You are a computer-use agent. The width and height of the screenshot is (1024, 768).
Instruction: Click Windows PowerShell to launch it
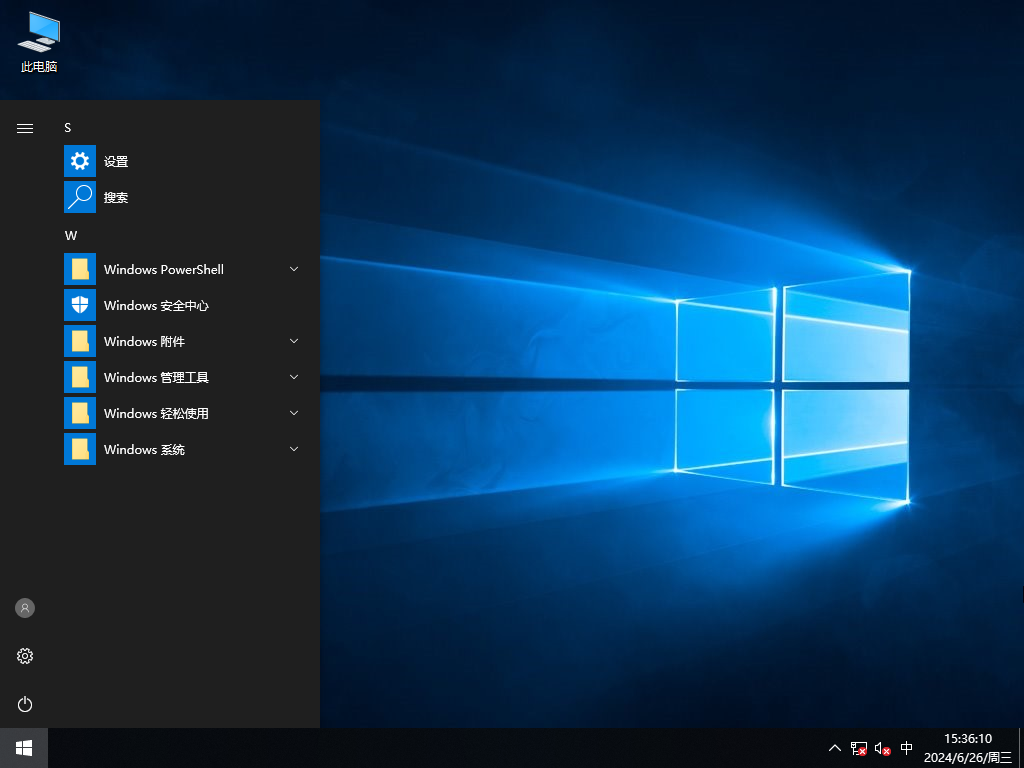coord(164,269)
